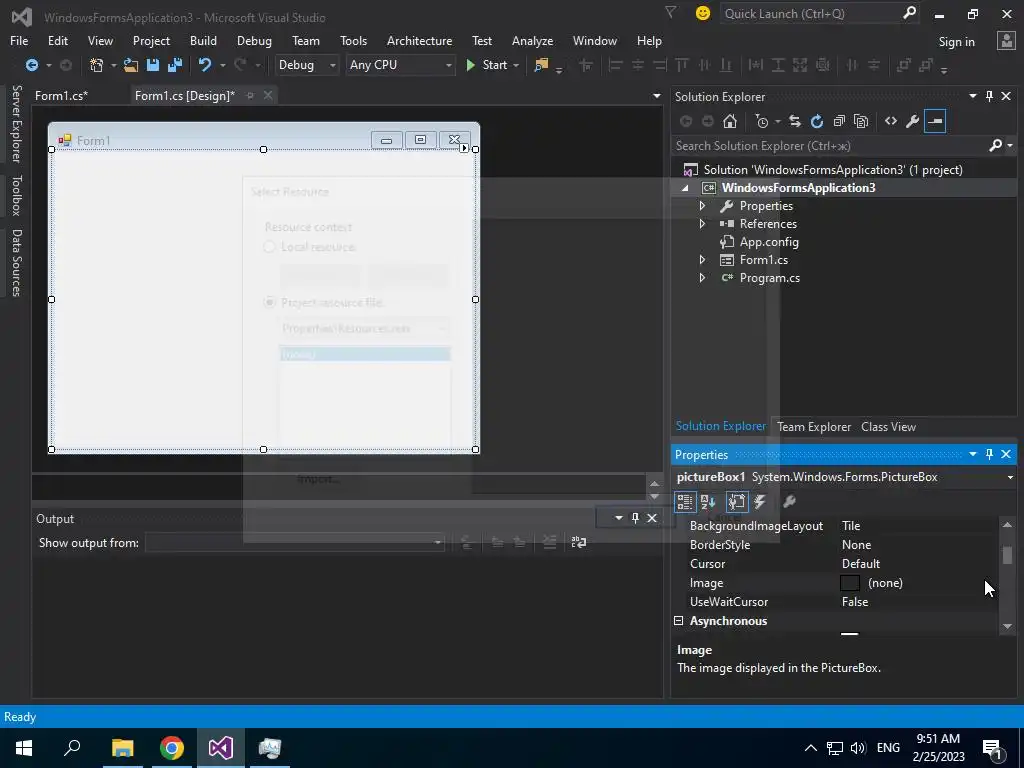This screenshot has height=768, width=1024.
Task: Open the Analyze menu
Action: click(x=532, y=40)
